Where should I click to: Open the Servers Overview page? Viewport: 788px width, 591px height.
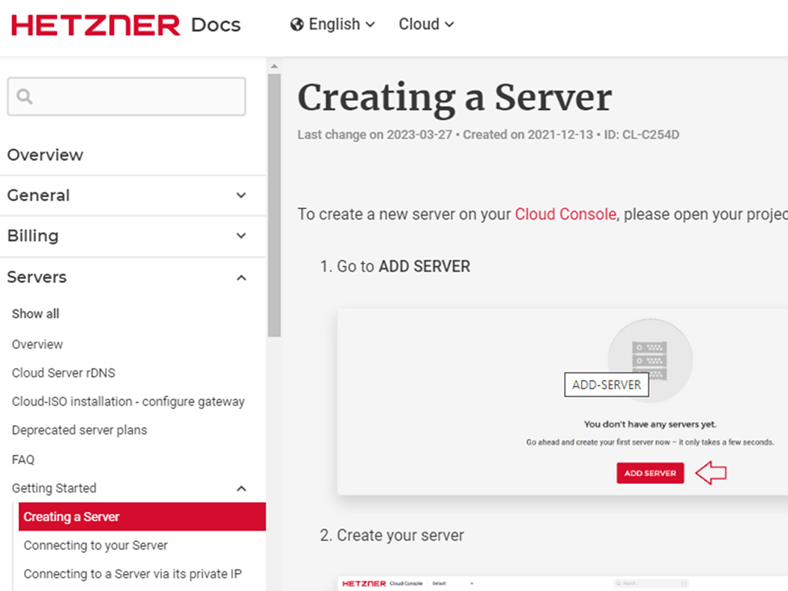click(38, 344)
